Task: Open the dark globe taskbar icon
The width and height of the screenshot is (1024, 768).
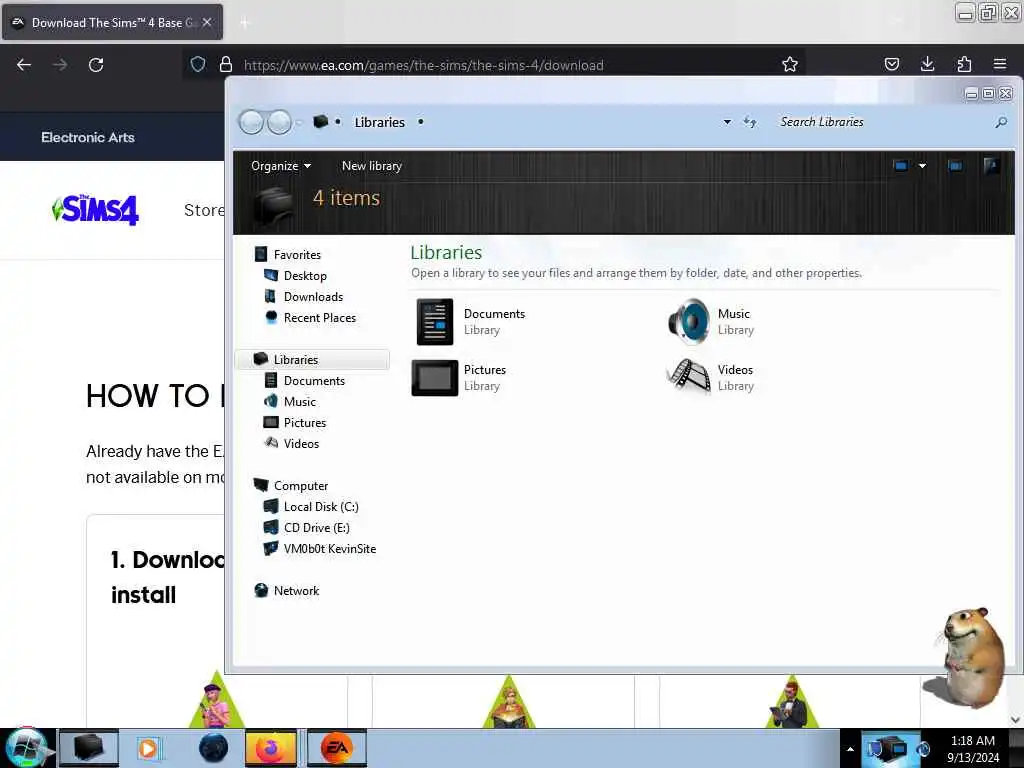Action: pyautogui.click(x=214, y=748)
